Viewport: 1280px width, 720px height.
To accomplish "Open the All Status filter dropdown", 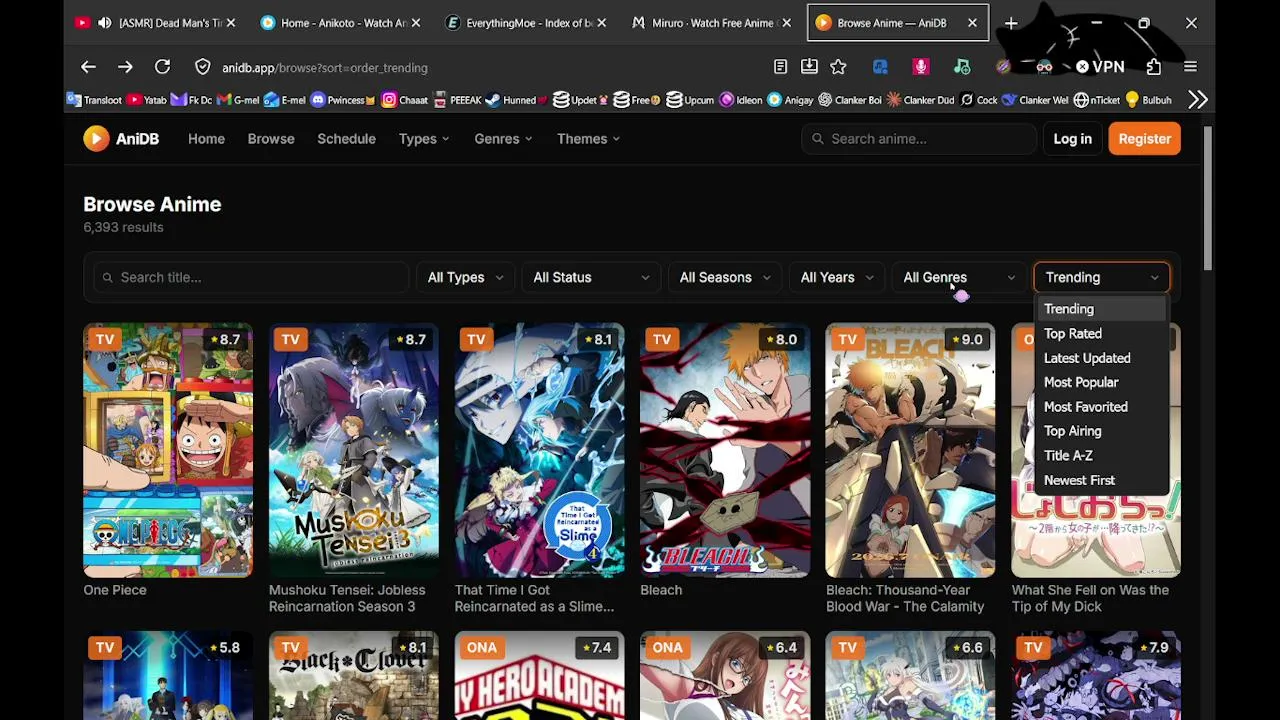I will (591, 277).
